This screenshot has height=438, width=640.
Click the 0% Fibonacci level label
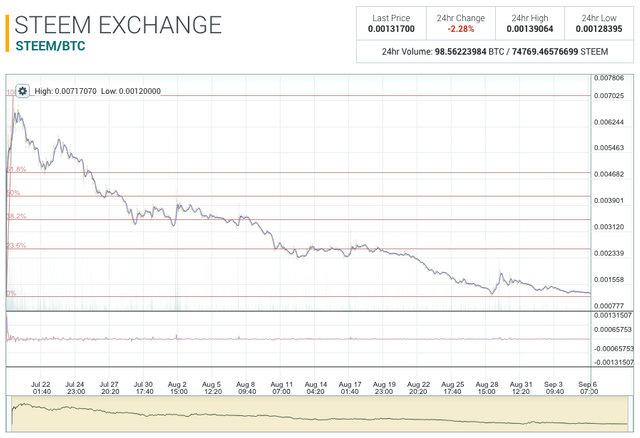11,293
